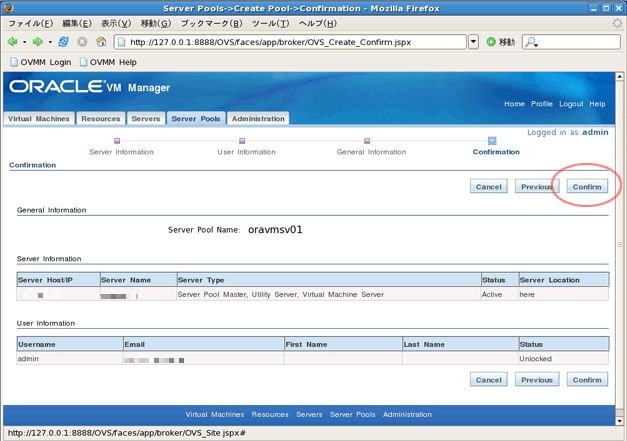Click the Firefox logo in title bar
This screenshot has height=441, width=627.
pos(8,8)
